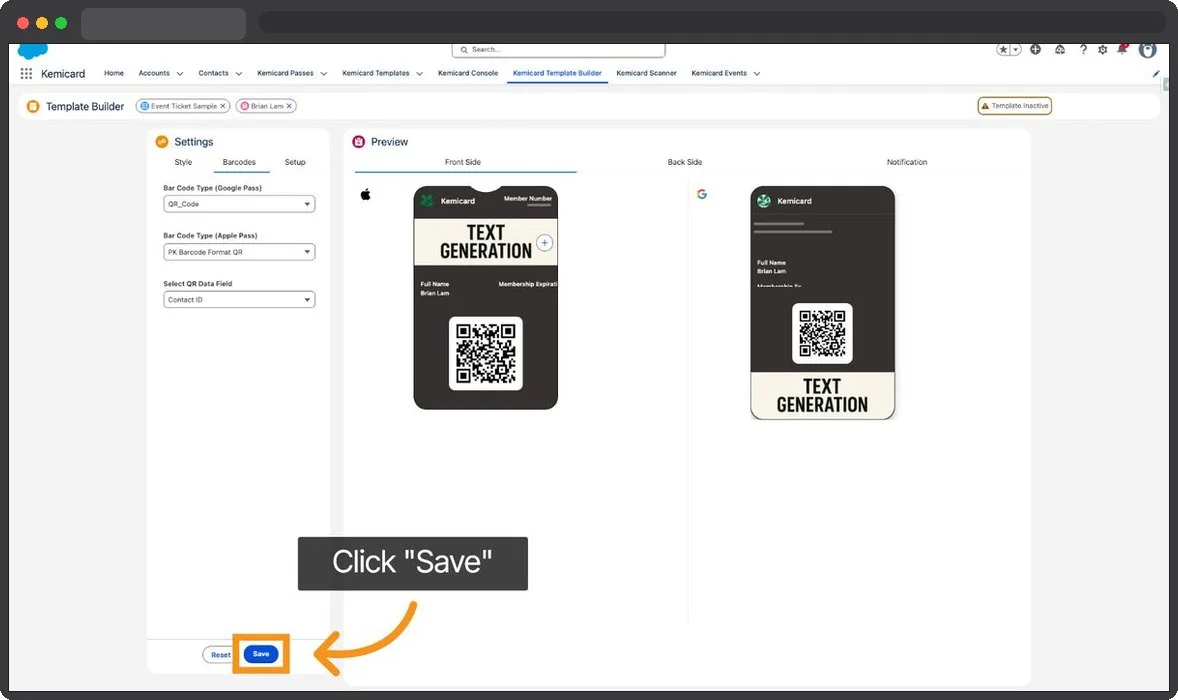Click "Member Number" on Apple pass

[x=527, y=199]
